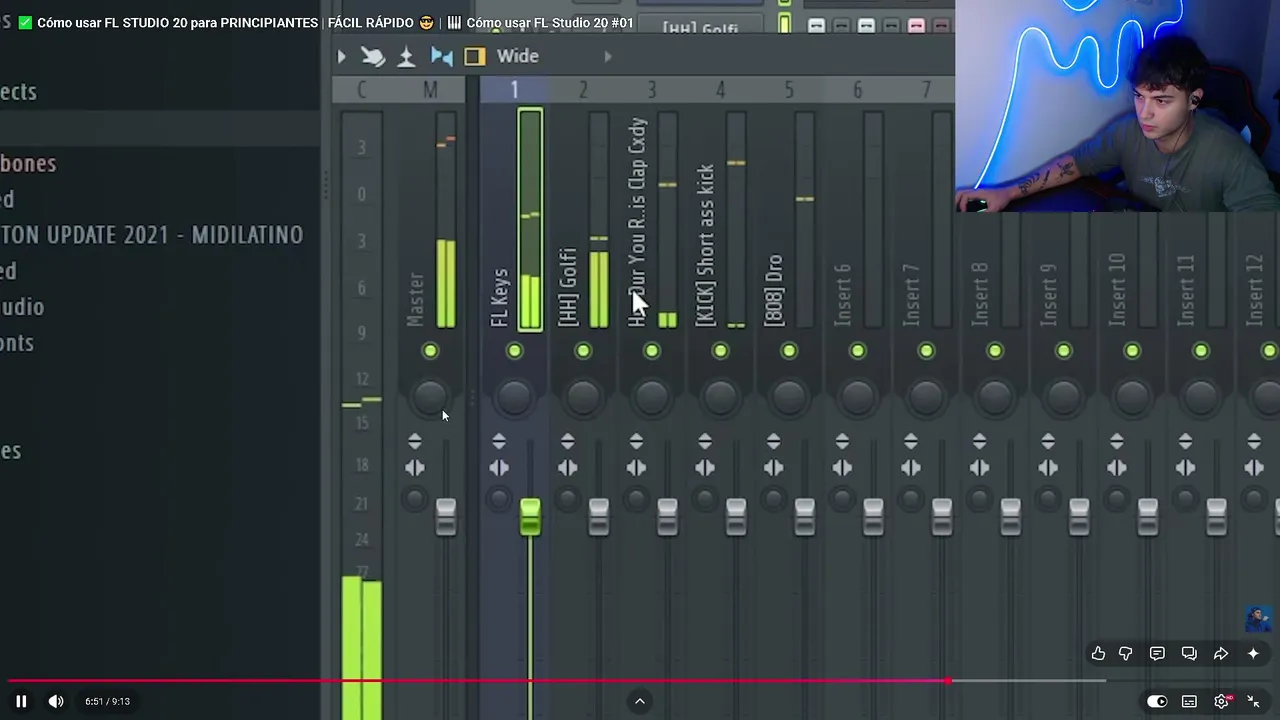The width and height of the screenshot is (1280, 720).
Task: Click Master stereo separation knob
Action: pos(415,499)
